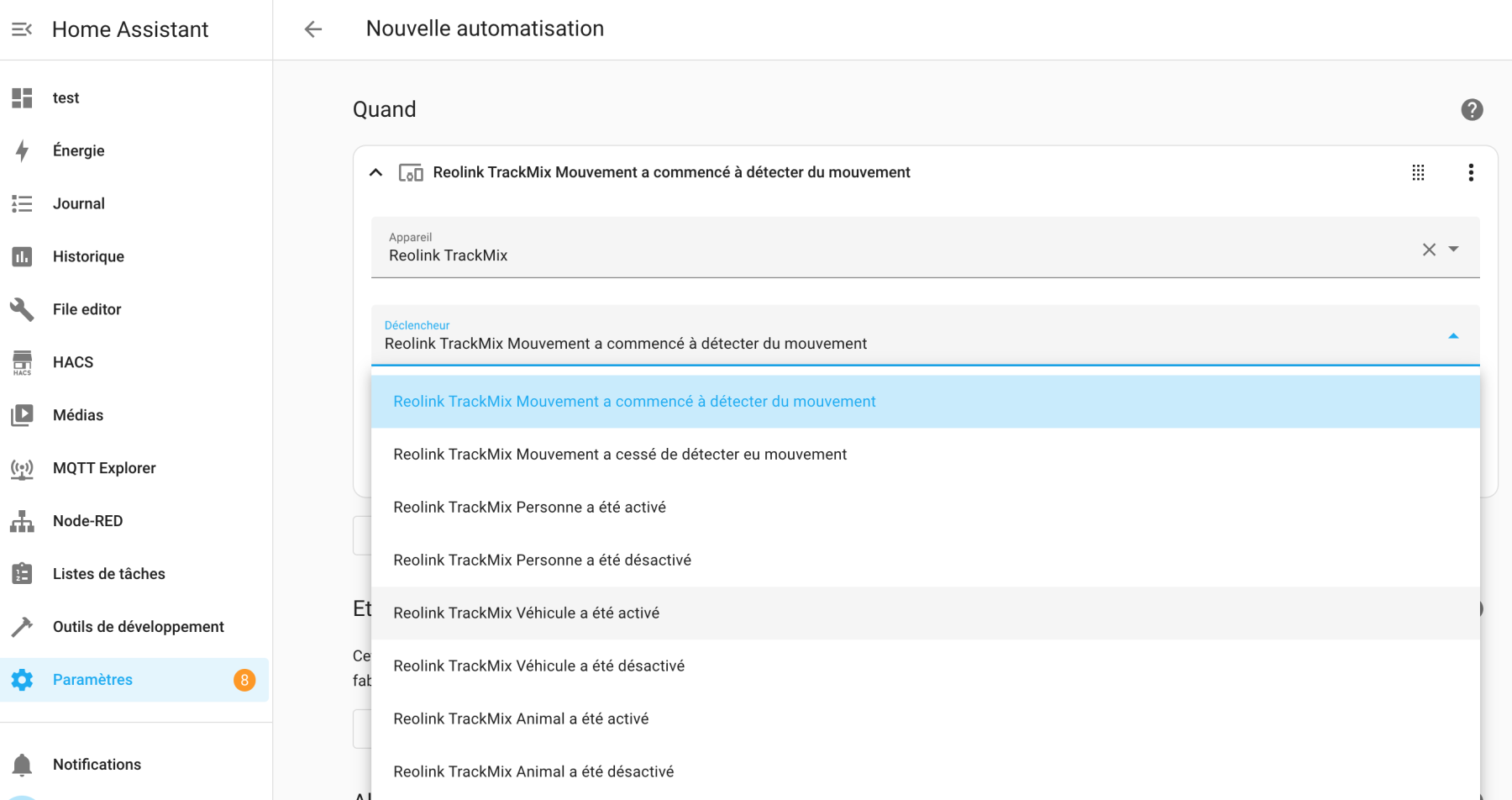1512x800 pixels.
Task: Select 'Animal a été activé' option
Action: 926,719
